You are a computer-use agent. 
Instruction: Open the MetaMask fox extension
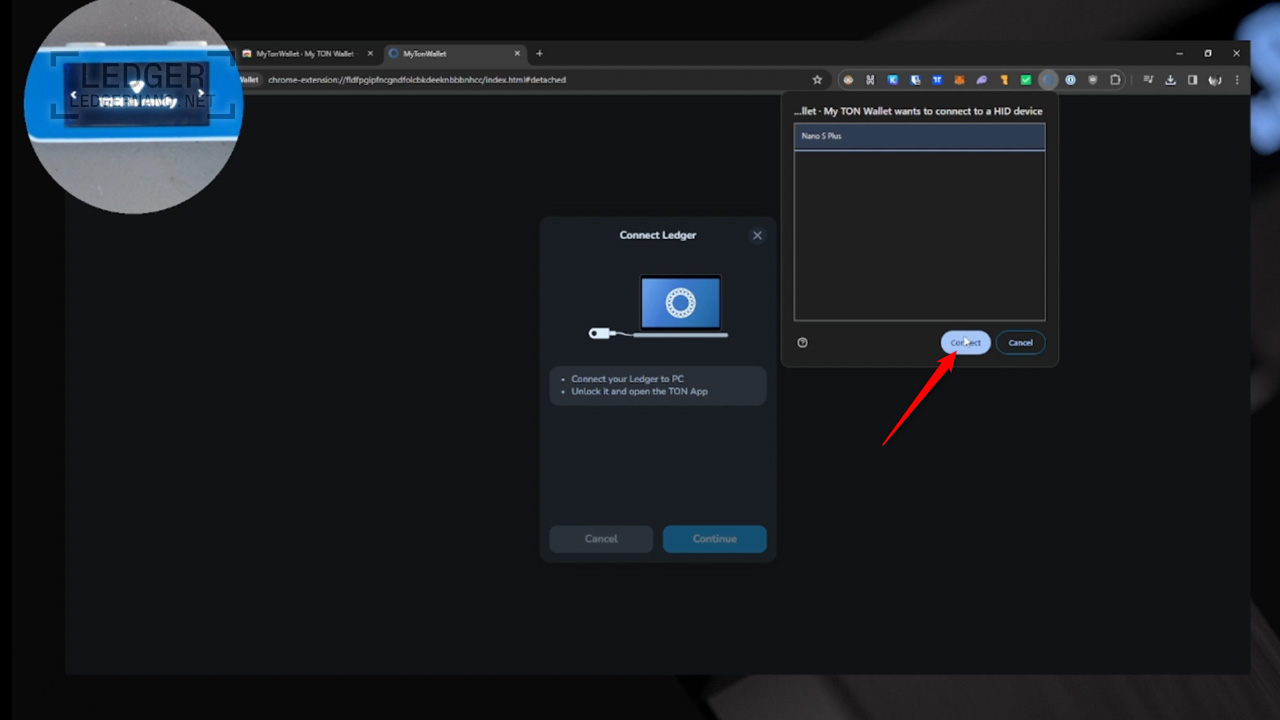(960, 80)
